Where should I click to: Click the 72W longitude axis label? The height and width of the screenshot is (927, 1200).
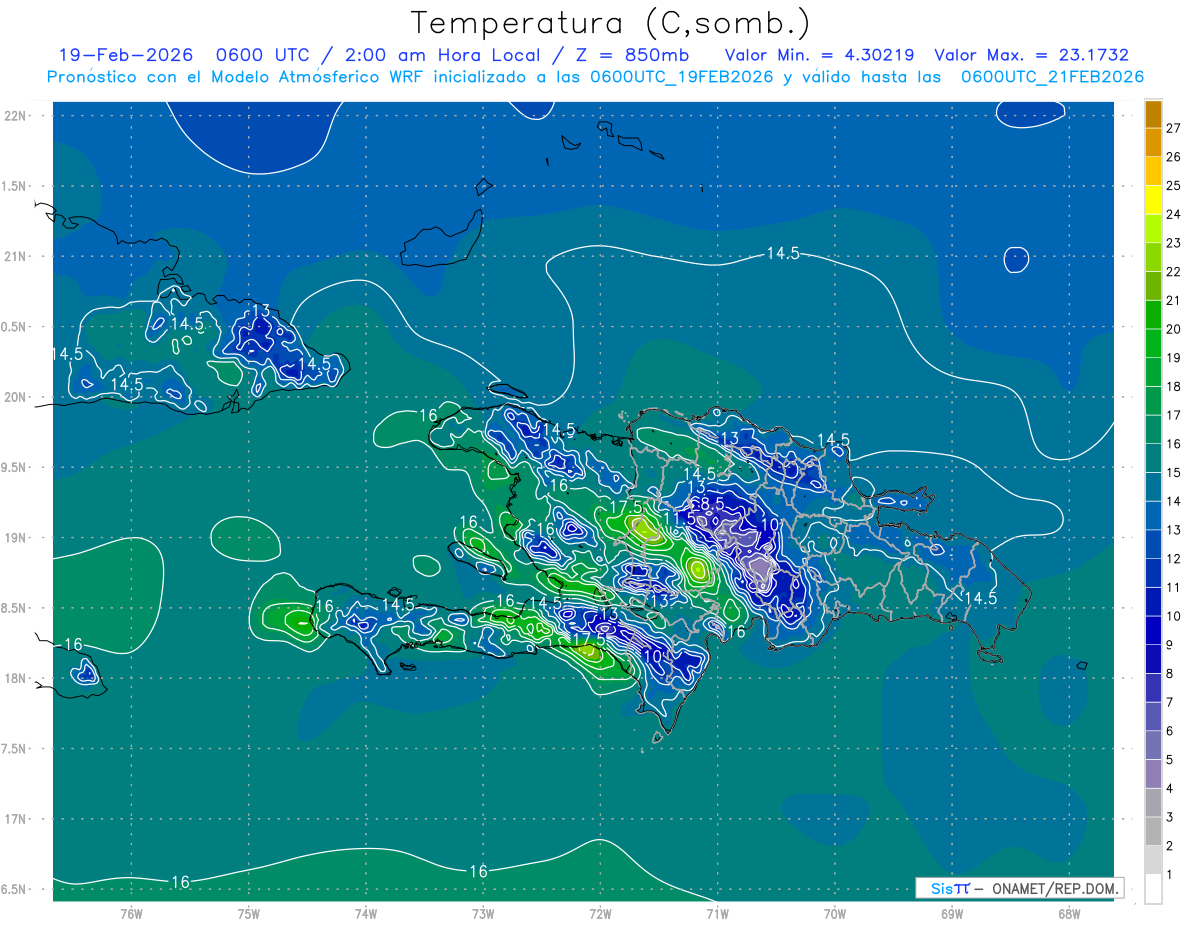point(600,913)
